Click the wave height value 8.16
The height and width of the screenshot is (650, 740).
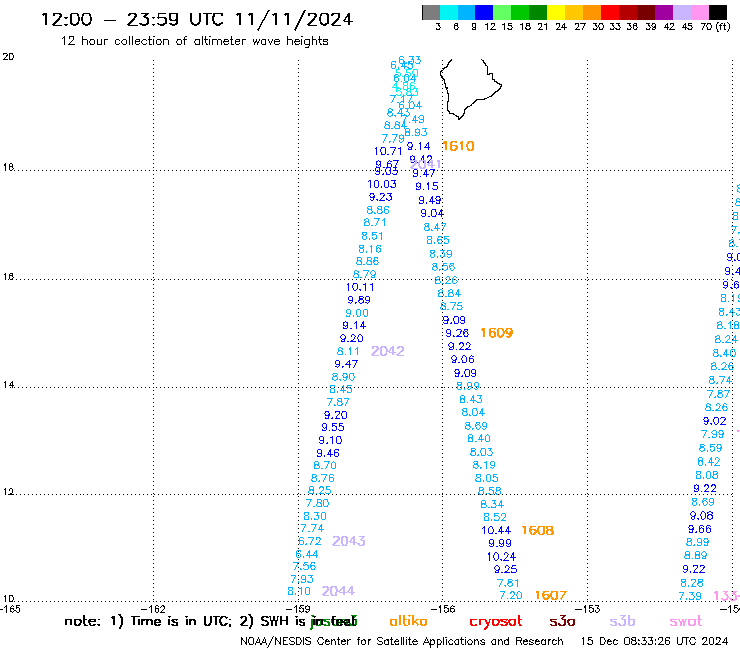tap(370, 249)
